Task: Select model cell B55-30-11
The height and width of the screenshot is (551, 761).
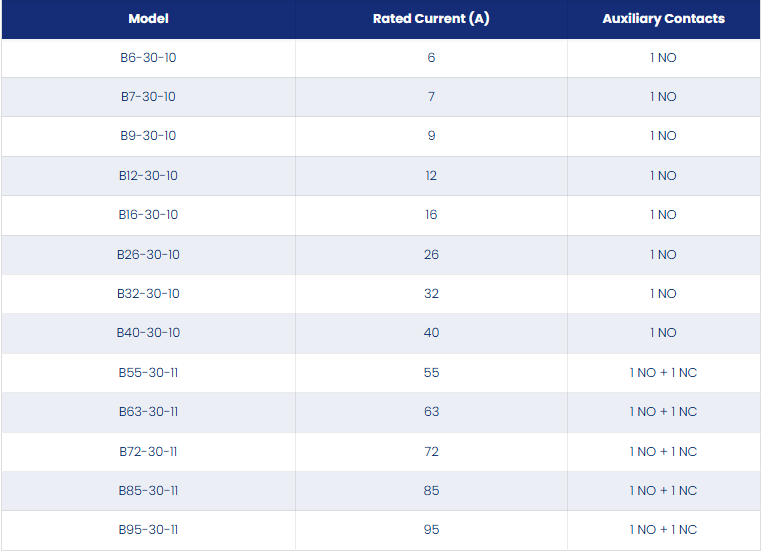Action: [x=149, y=373]
